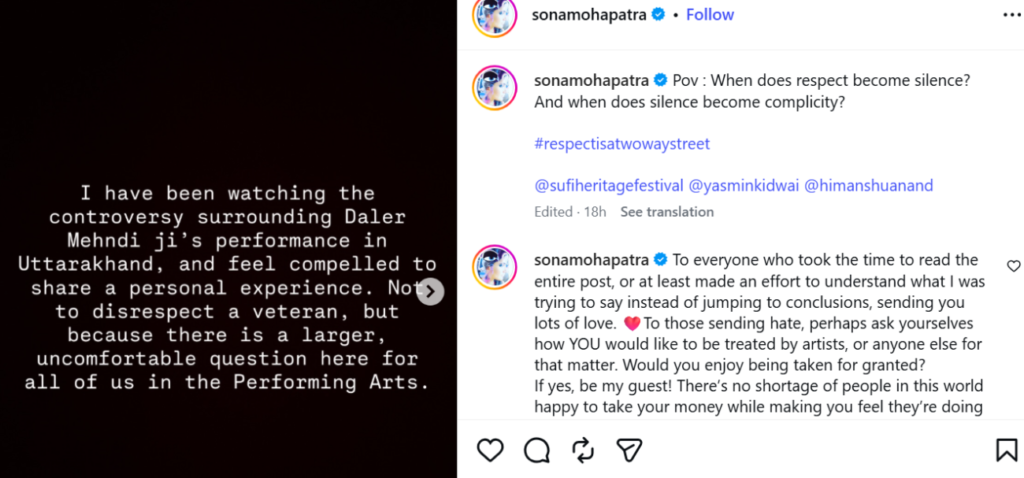The height and width of the screenshot is (478, 1024).
Task: Open the #respectisatwowaystreet hashtag
Action: click(x=622, y=144)
